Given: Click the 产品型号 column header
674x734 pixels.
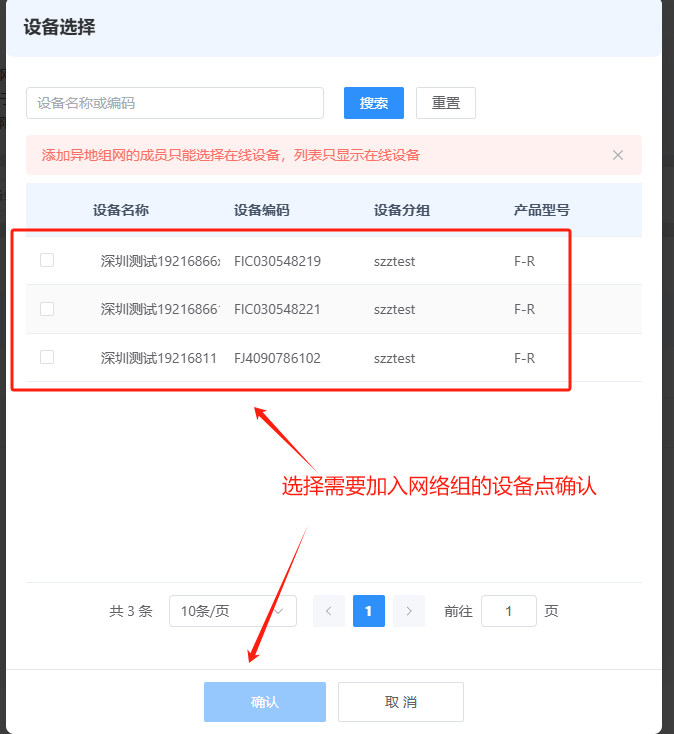Looking at the screenshot, I should point(542,210).
